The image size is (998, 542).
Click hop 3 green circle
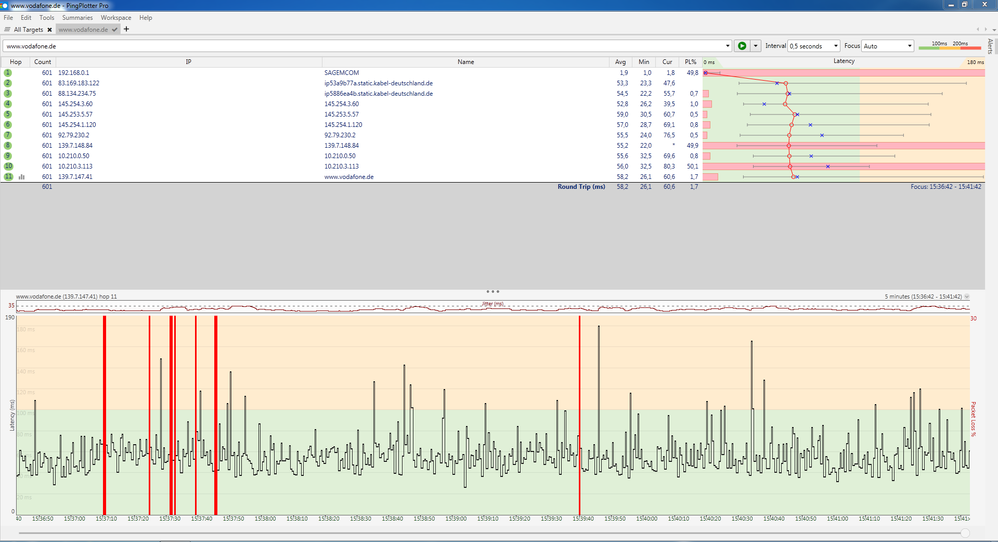[8, 94]
